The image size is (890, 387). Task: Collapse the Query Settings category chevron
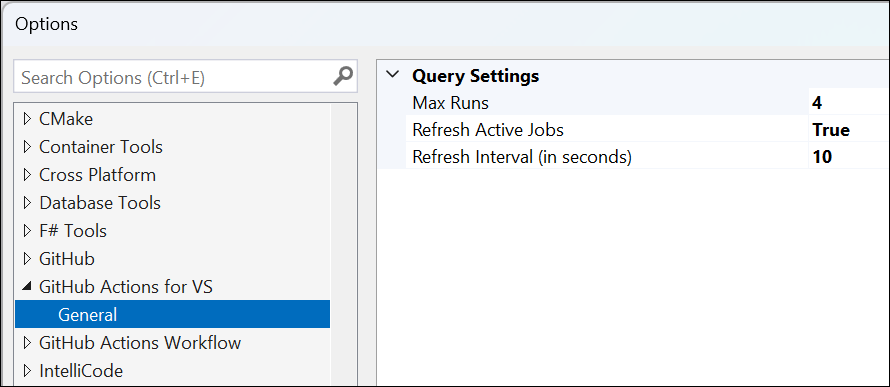click(392, 75)
